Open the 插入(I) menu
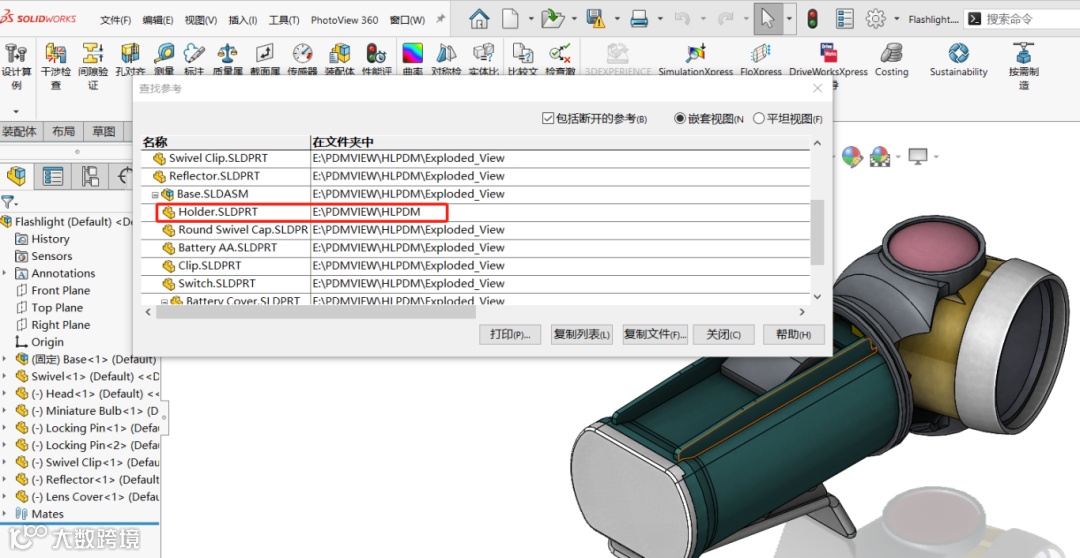Image resolution: width=1080 pixels, height=558 pixels. [242, 20]
